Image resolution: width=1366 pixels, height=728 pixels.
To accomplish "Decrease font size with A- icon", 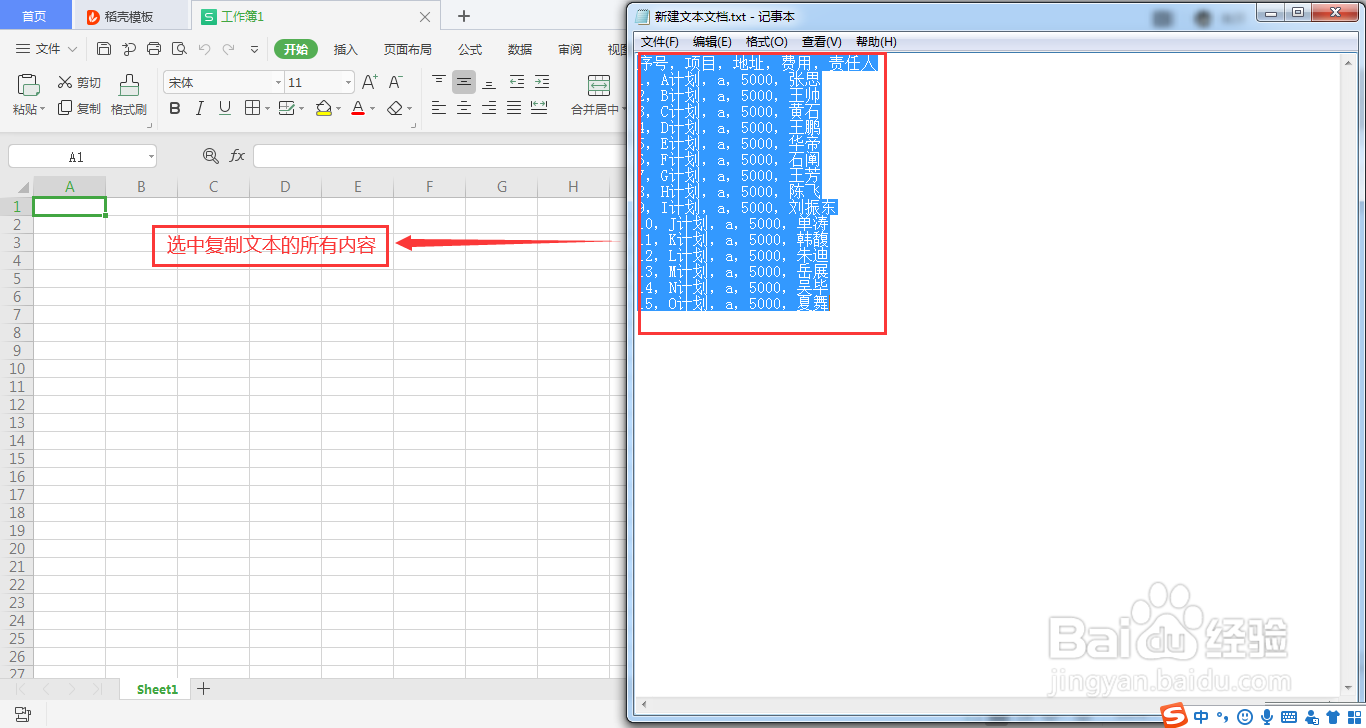I will click(395, 82).
